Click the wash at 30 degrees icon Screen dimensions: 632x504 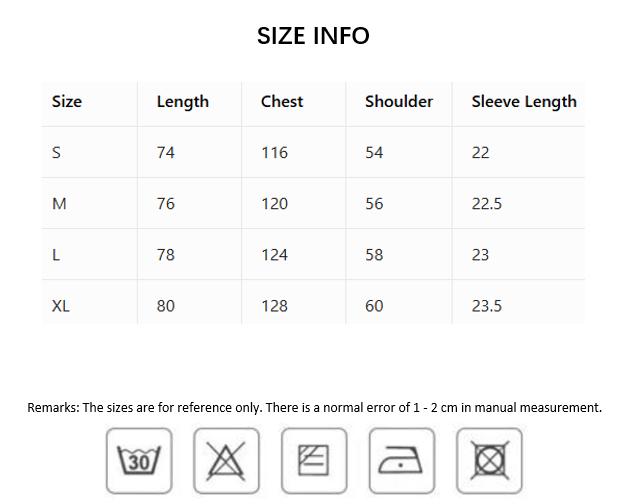139,461
